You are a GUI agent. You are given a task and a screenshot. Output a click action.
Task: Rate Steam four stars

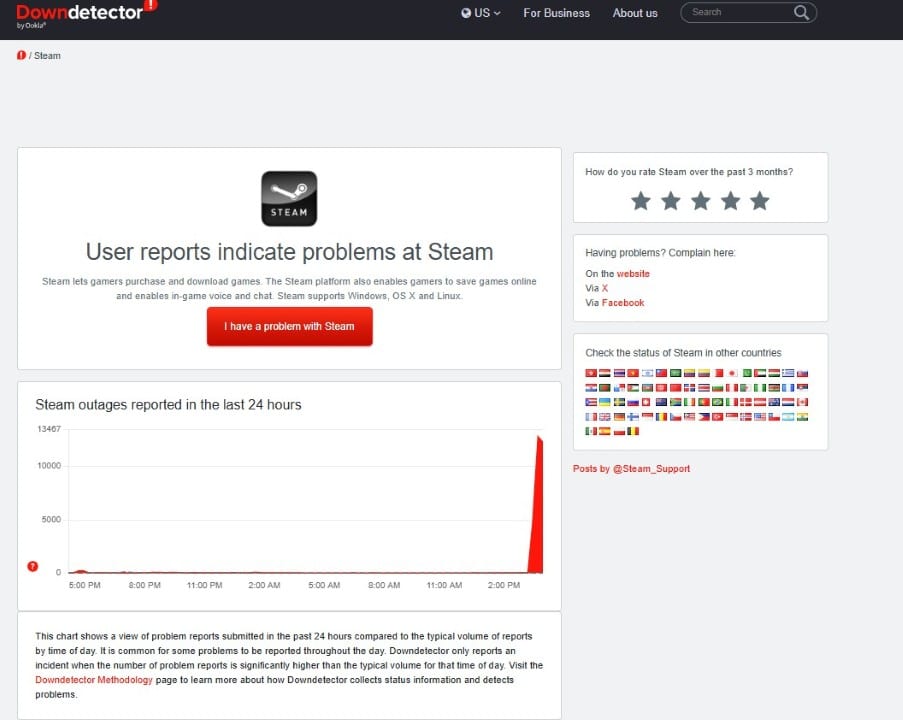point(730,200)
